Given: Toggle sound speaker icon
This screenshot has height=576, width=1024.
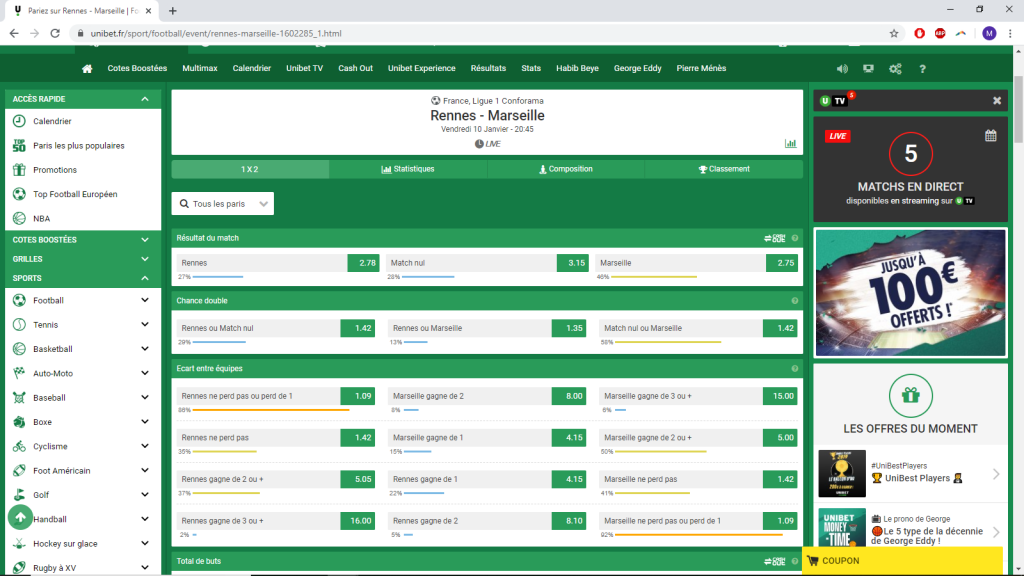Looking at the screenshot, I should (842, 69).
